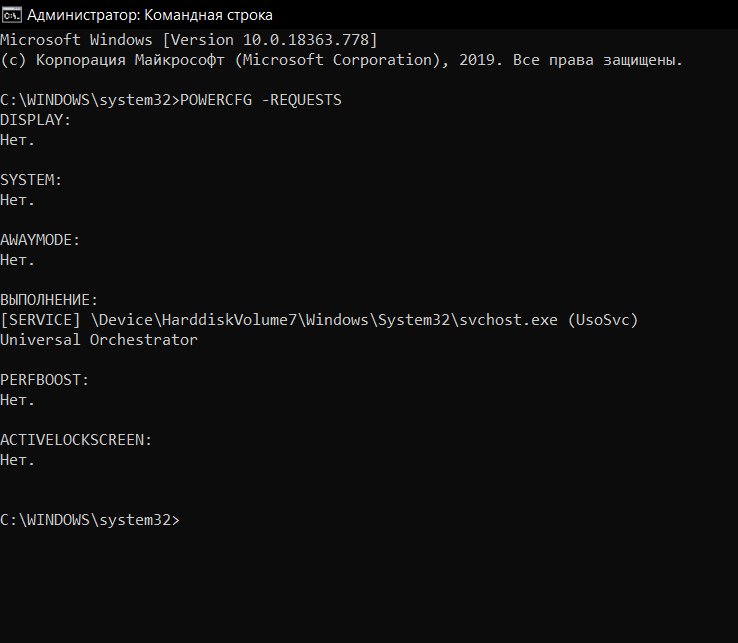This screenshot has width=738, height=643.
Task: Click the empty final C:\WINDOWS\system32> prompt
Action: pyautogui.click(x=90, y=520)
